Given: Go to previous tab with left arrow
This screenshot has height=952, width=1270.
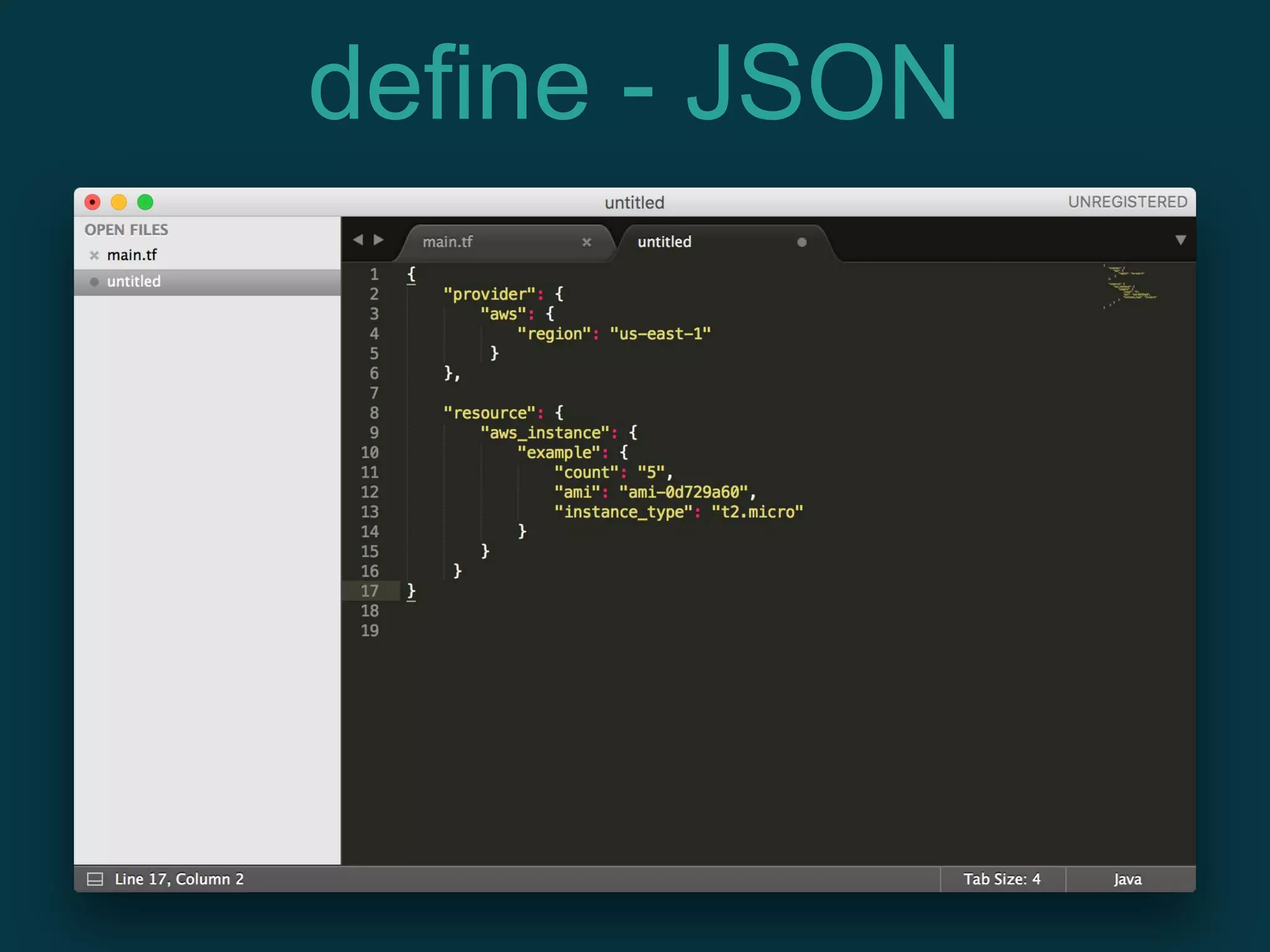Looking at the screenshot, I should (x=358, y=240).
